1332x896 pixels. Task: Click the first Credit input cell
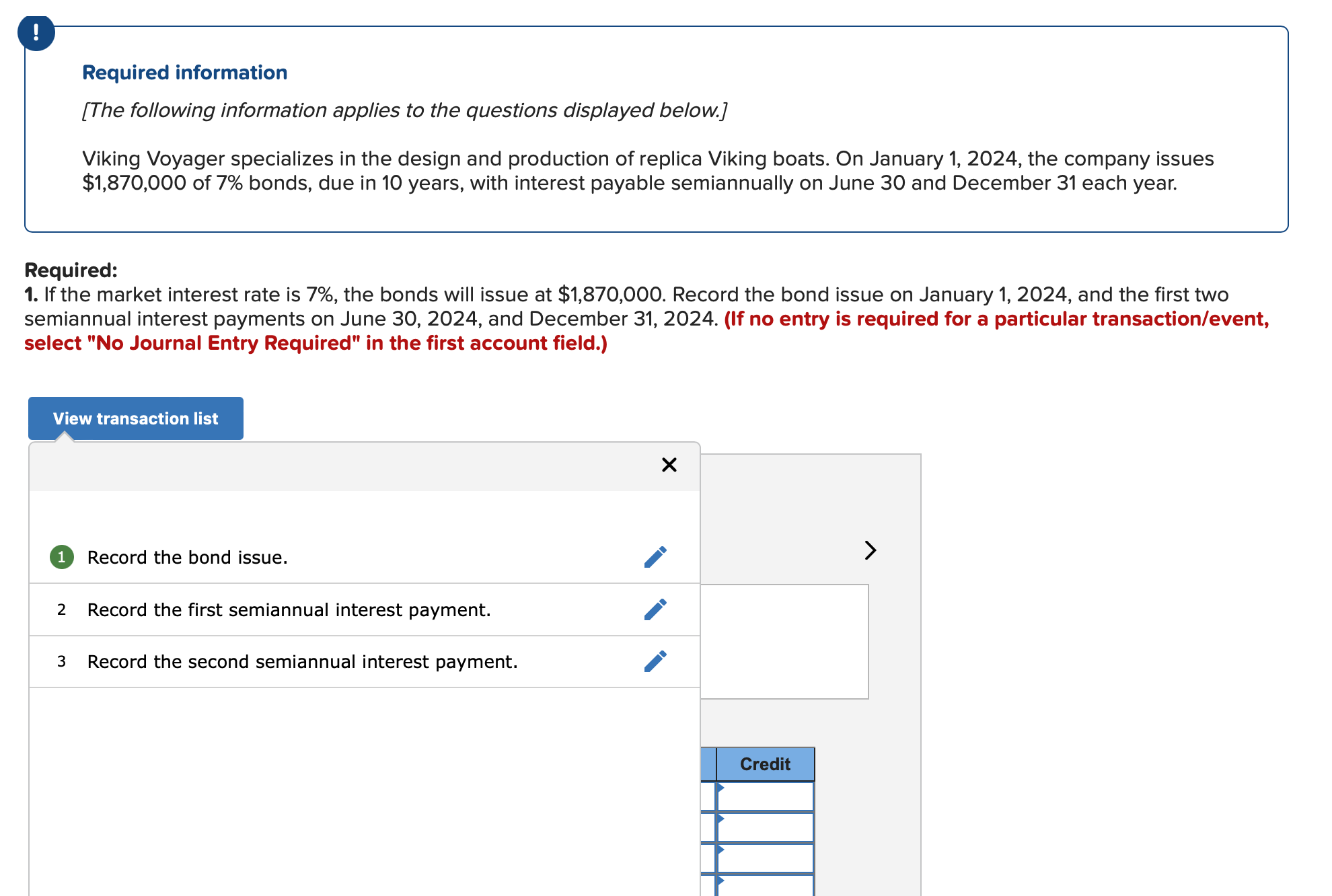click(765, 796)
